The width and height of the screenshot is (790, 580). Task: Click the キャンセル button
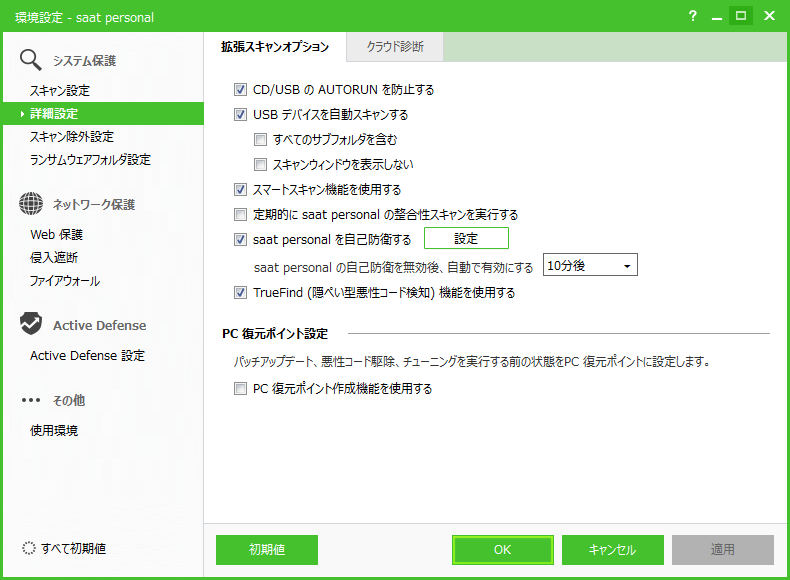tap(613, 550)
